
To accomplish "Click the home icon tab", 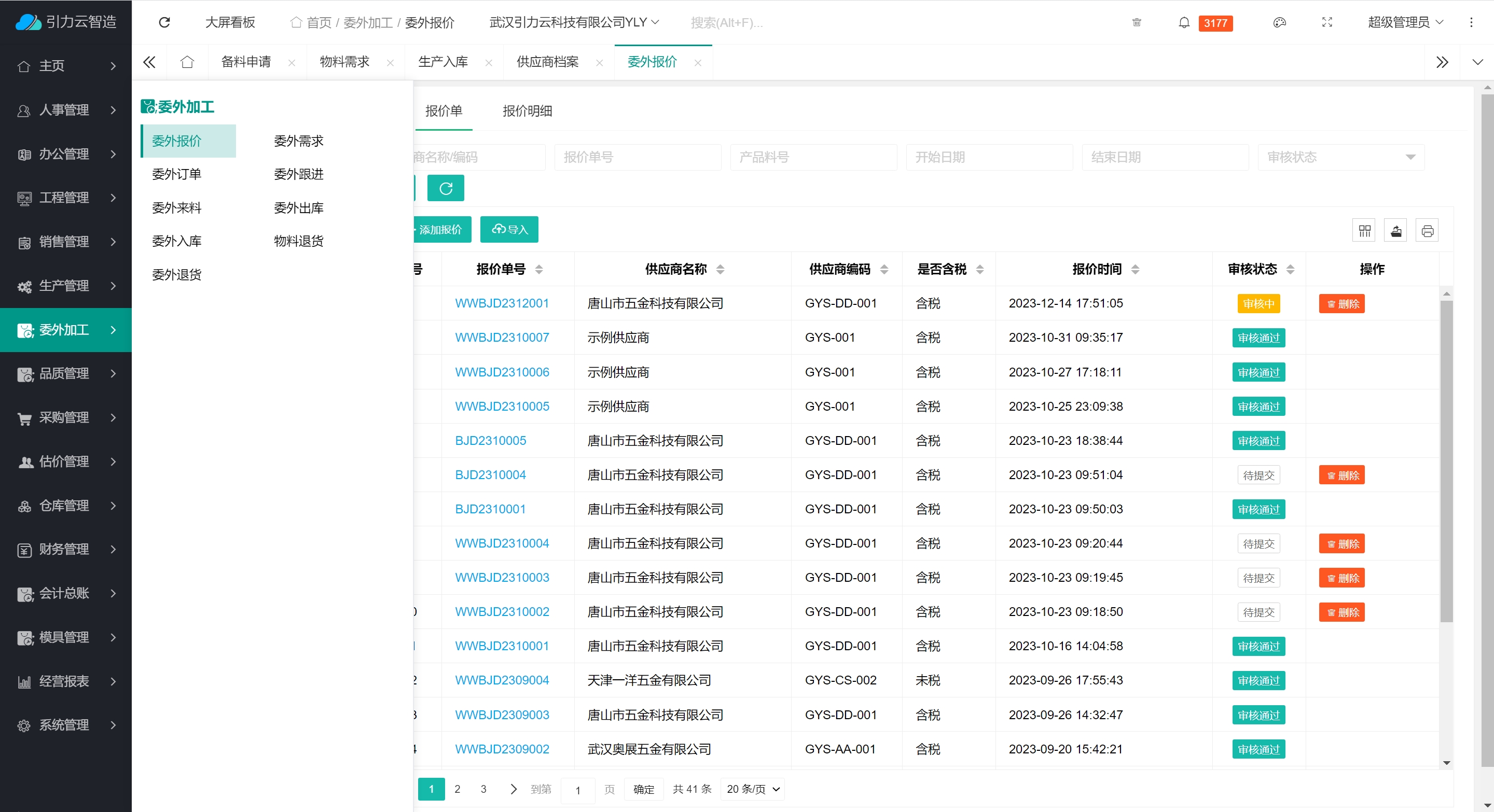I will [187, 62].
